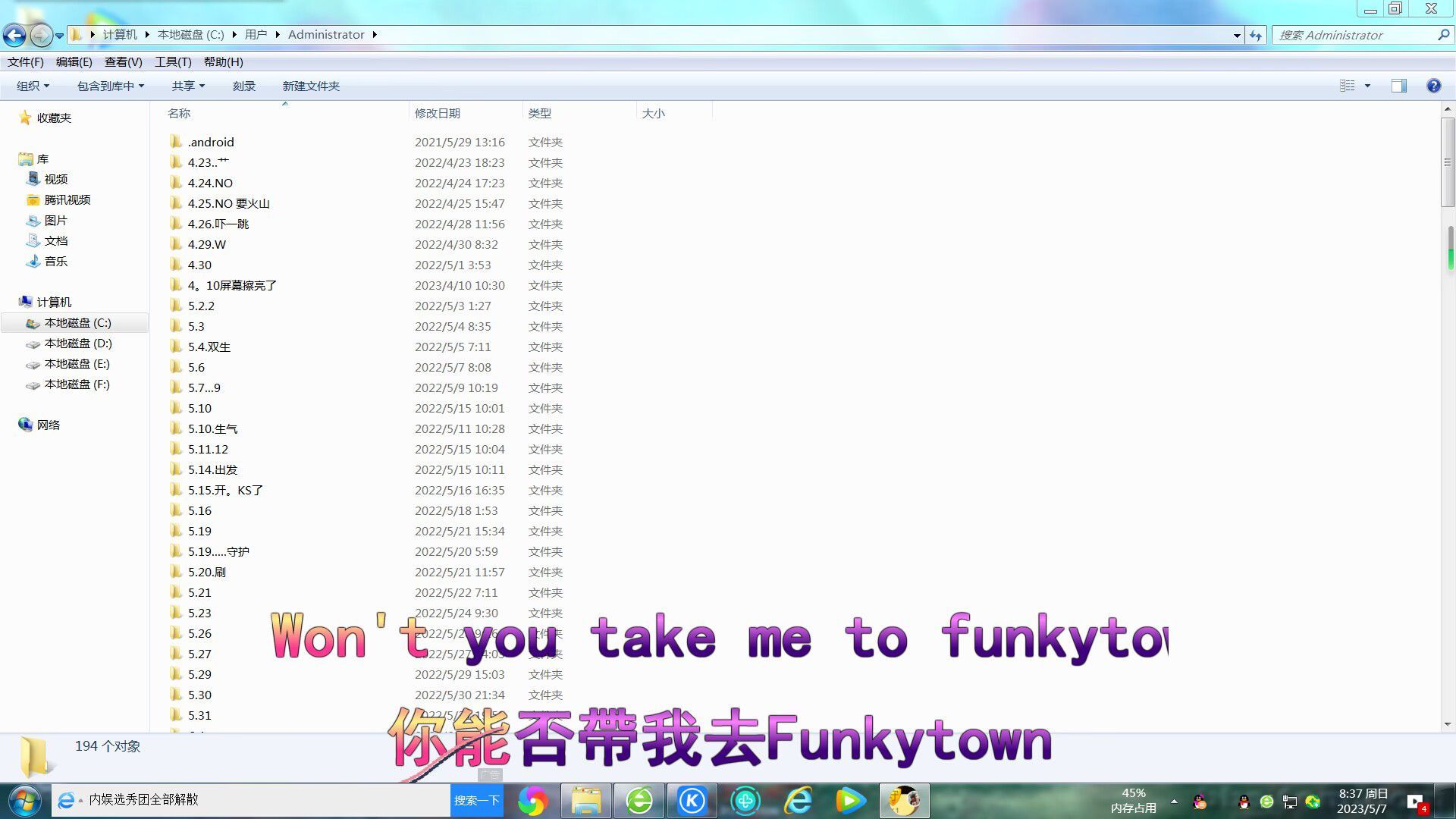Click the Forward navigation arrow button

[x=42, y=35]
